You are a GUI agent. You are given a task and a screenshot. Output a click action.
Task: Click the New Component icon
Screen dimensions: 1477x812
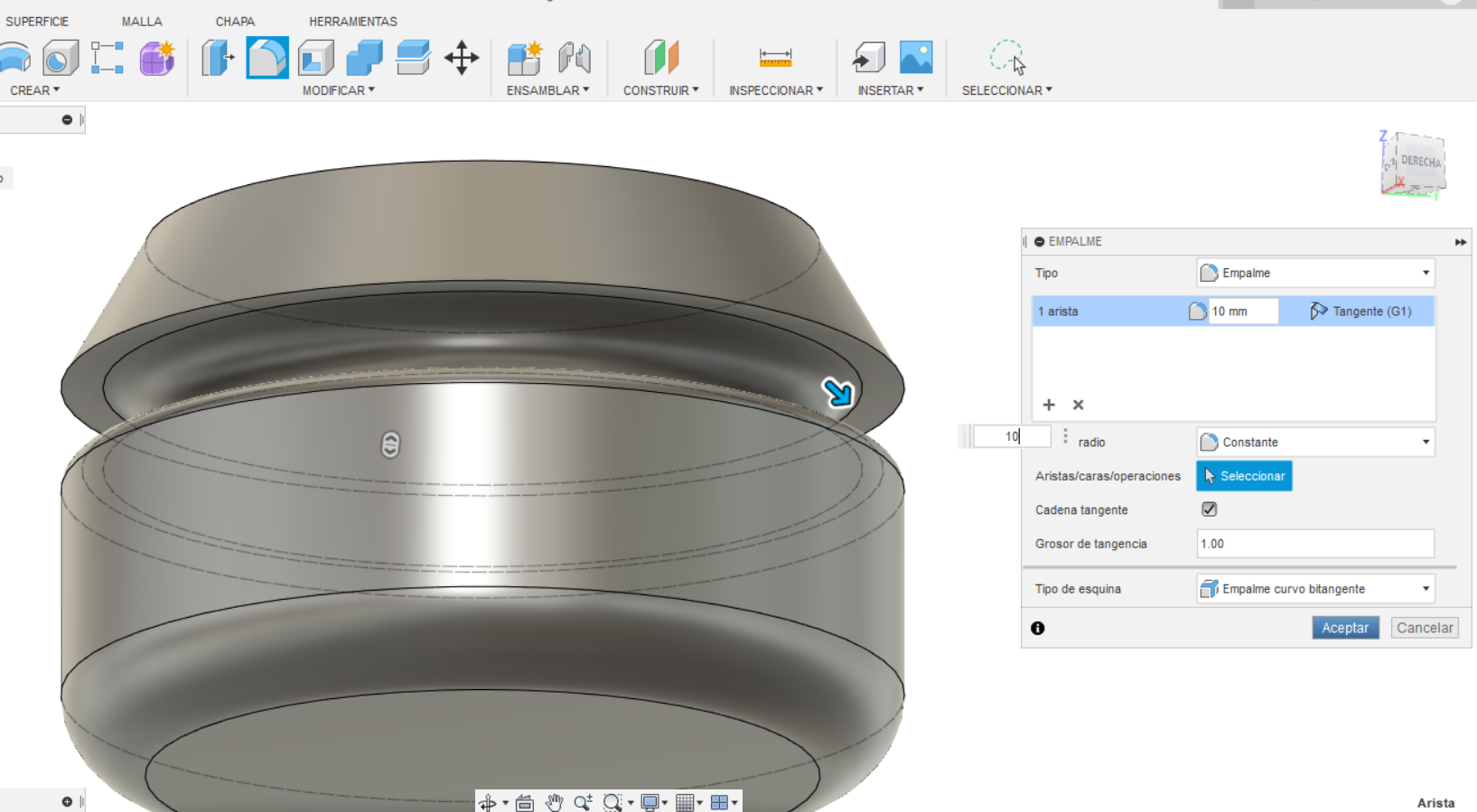pos(524,58)
